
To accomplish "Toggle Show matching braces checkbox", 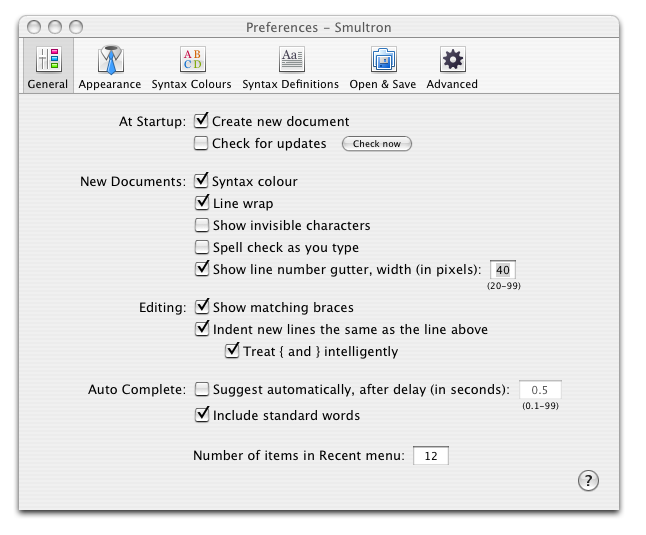I will [x=202, y=307].
